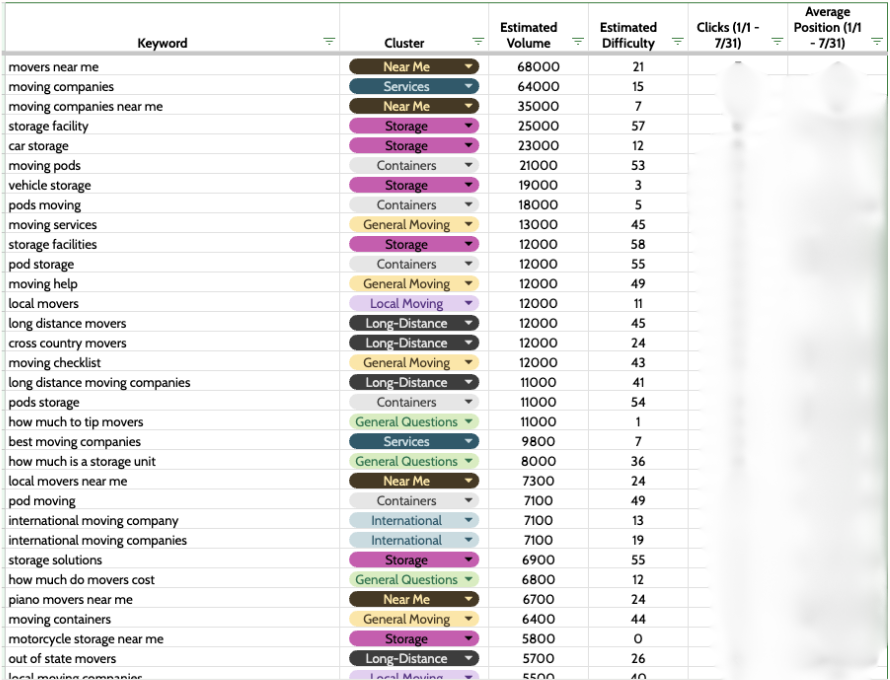Select the 'cross country movers' cell

[173, 343]
